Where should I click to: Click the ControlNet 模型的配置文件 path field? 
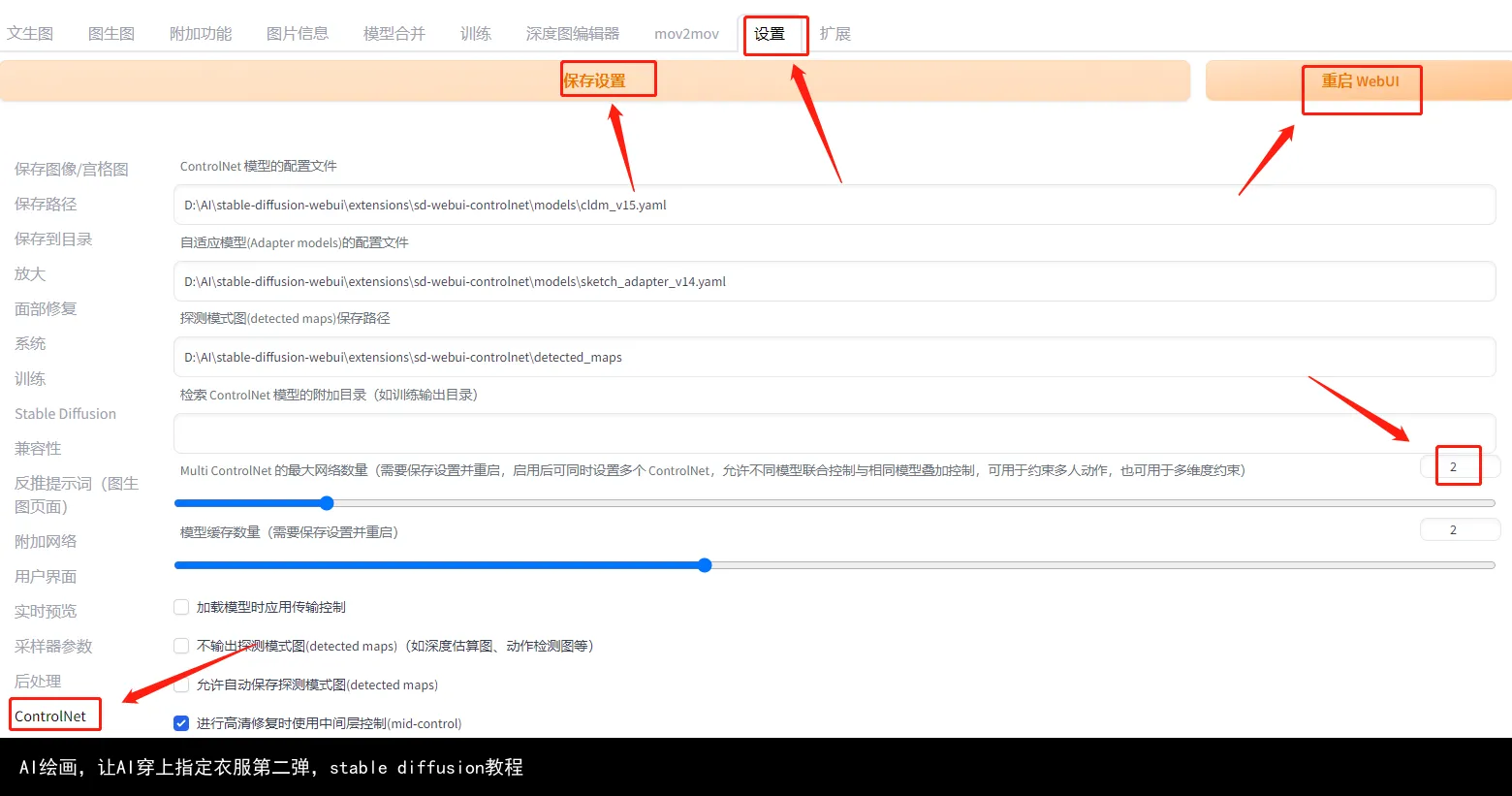click(834, 206)
